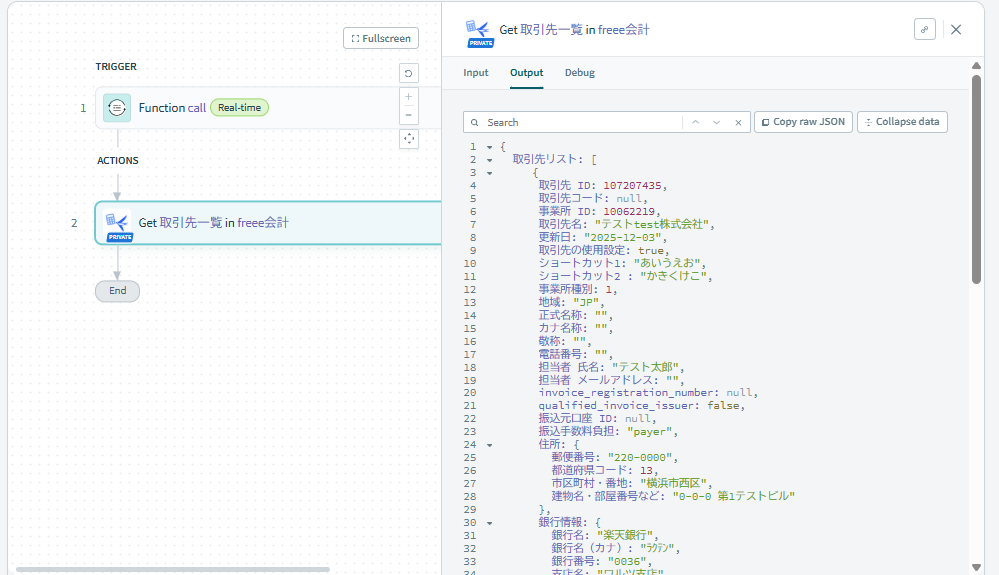Select the Function call trigger step
Screen dimensions: 999x575
268,108
